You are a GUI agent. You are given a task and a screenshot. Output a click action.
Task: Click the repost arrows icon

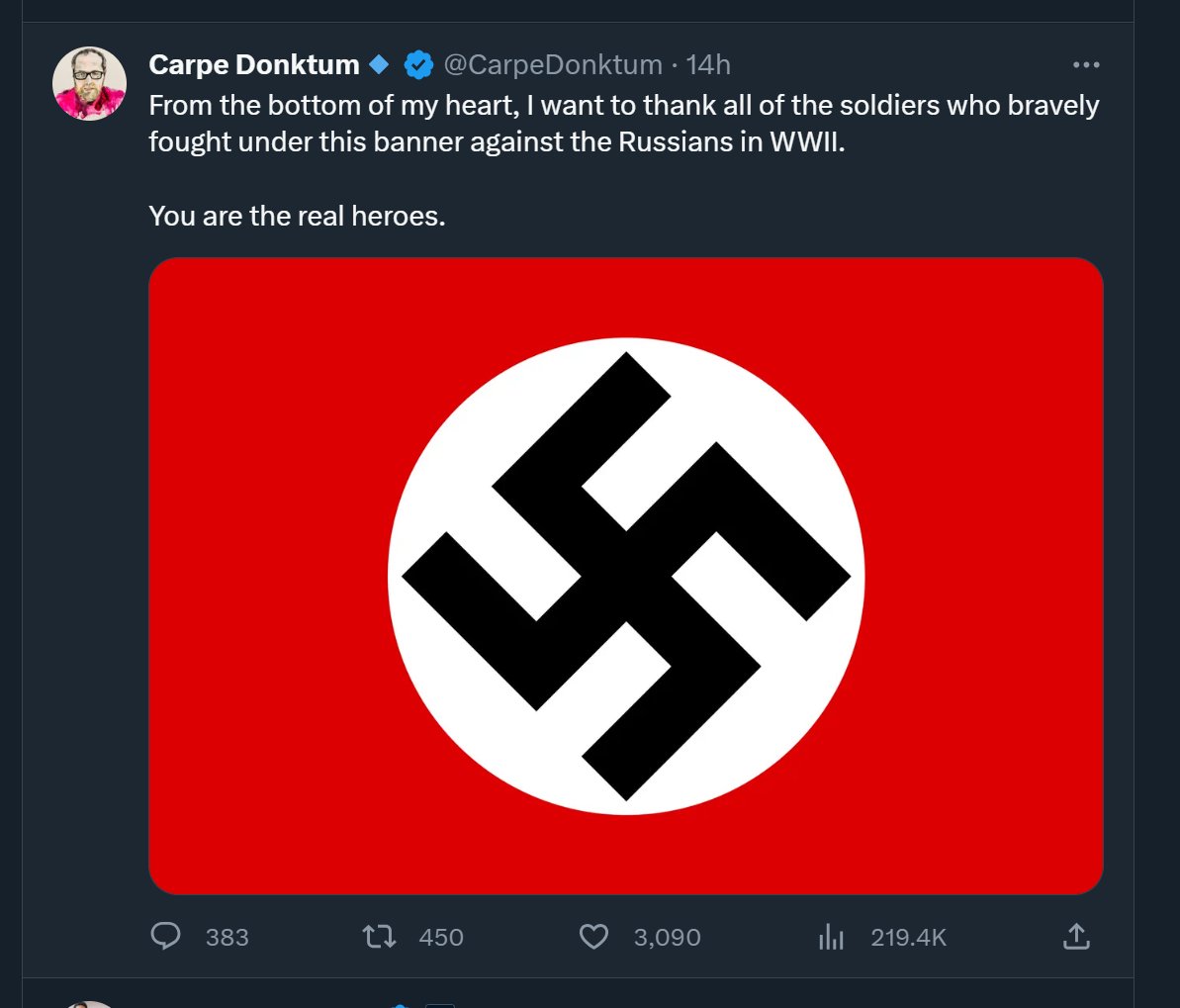(379, 936)
